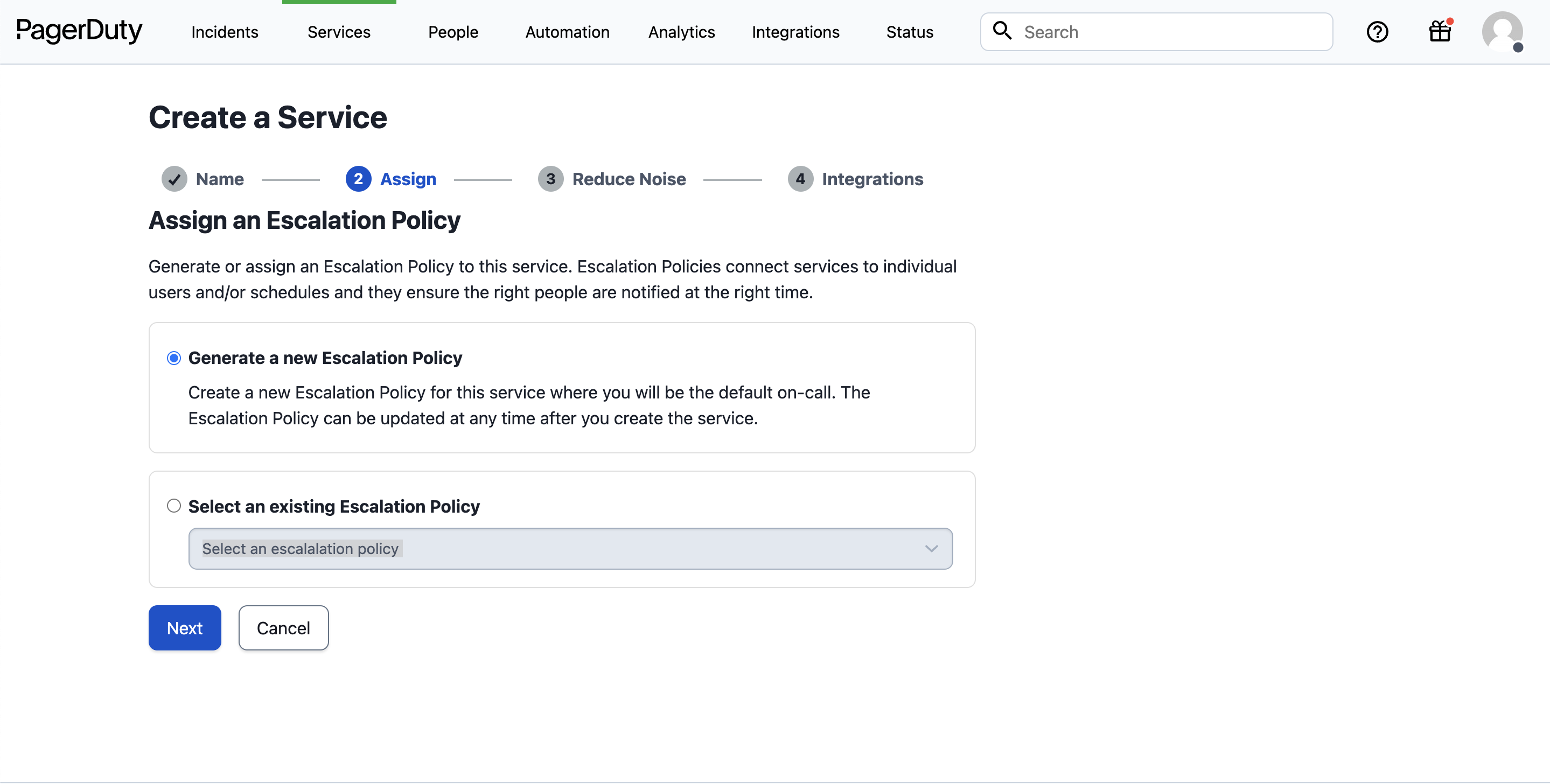
Task: Open the help question mark icon
Action: click(1377, 32)
